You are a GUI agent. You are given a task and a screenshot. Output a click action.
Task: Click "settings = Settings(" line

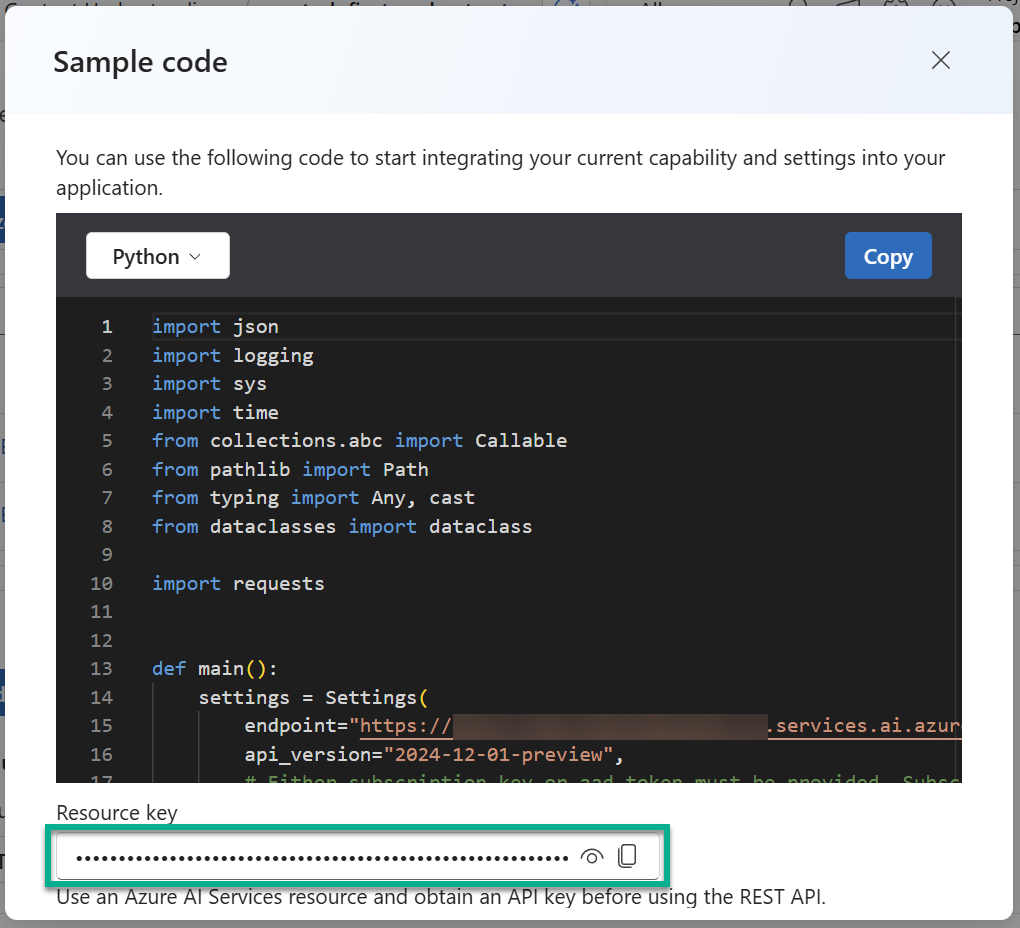pyautogui.click(x=313, y=698)
